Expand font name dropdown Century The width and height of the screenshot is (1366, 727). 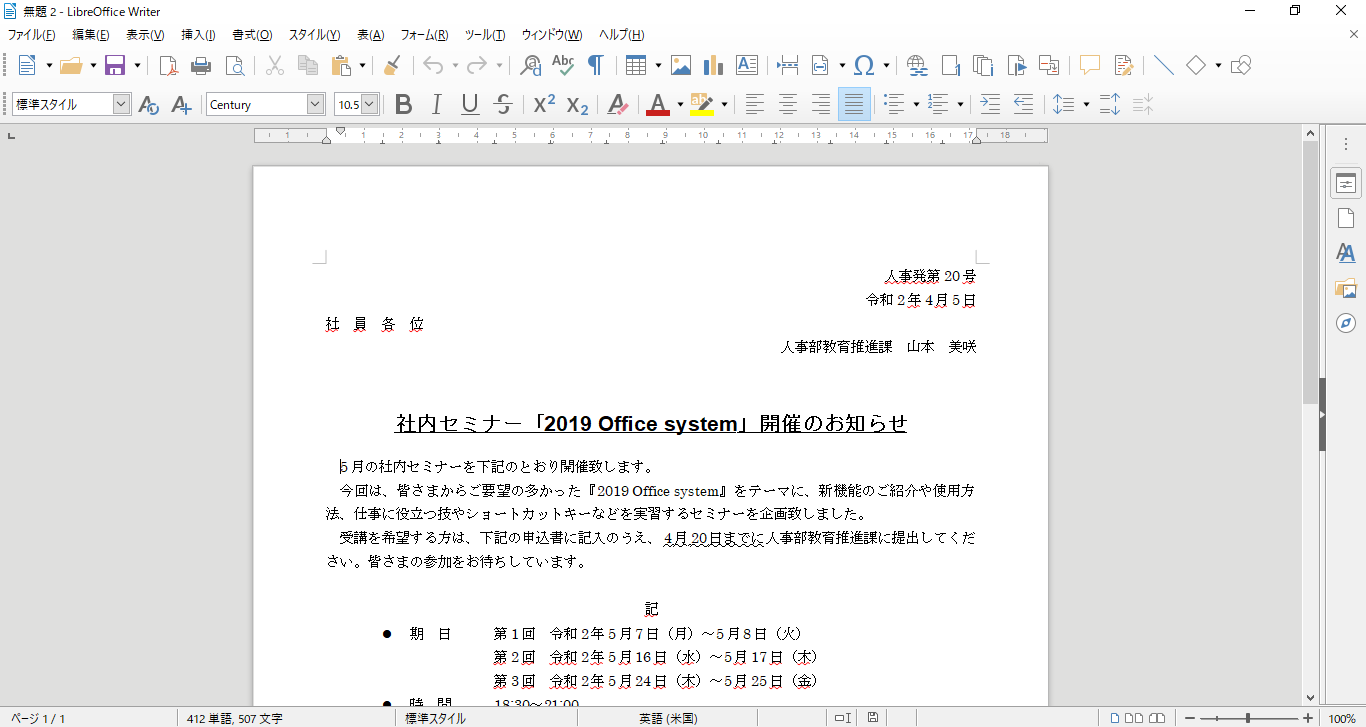coord(316,104)
